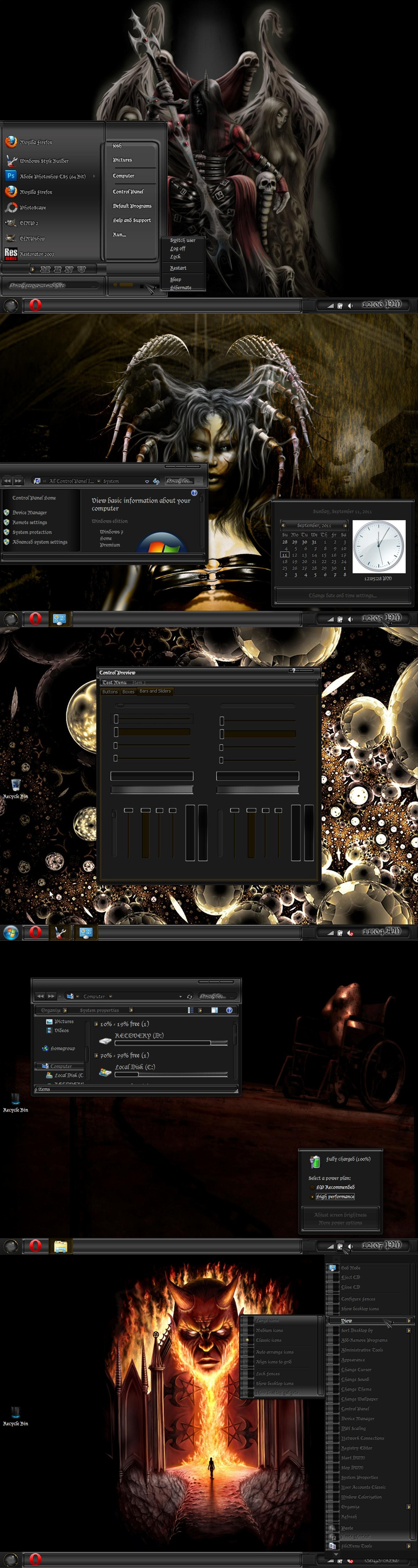Image resolution: width=418 pixels, height=1568 pixels.
Task: Toggle Align icons to grid
Action: point(273,1362)
